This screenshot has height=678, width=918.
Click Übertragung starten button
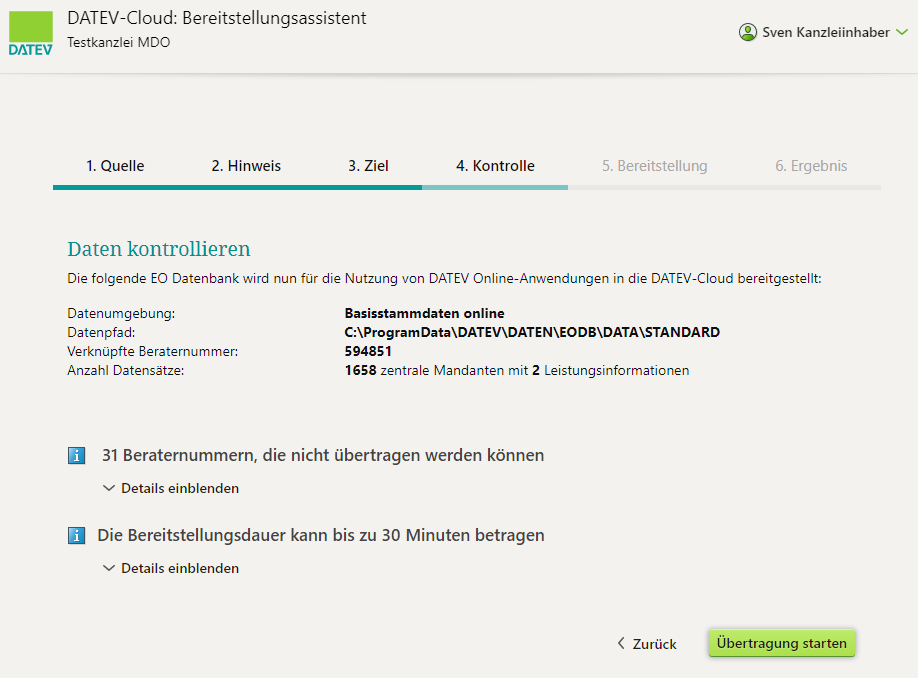click(x=782, y=643)
